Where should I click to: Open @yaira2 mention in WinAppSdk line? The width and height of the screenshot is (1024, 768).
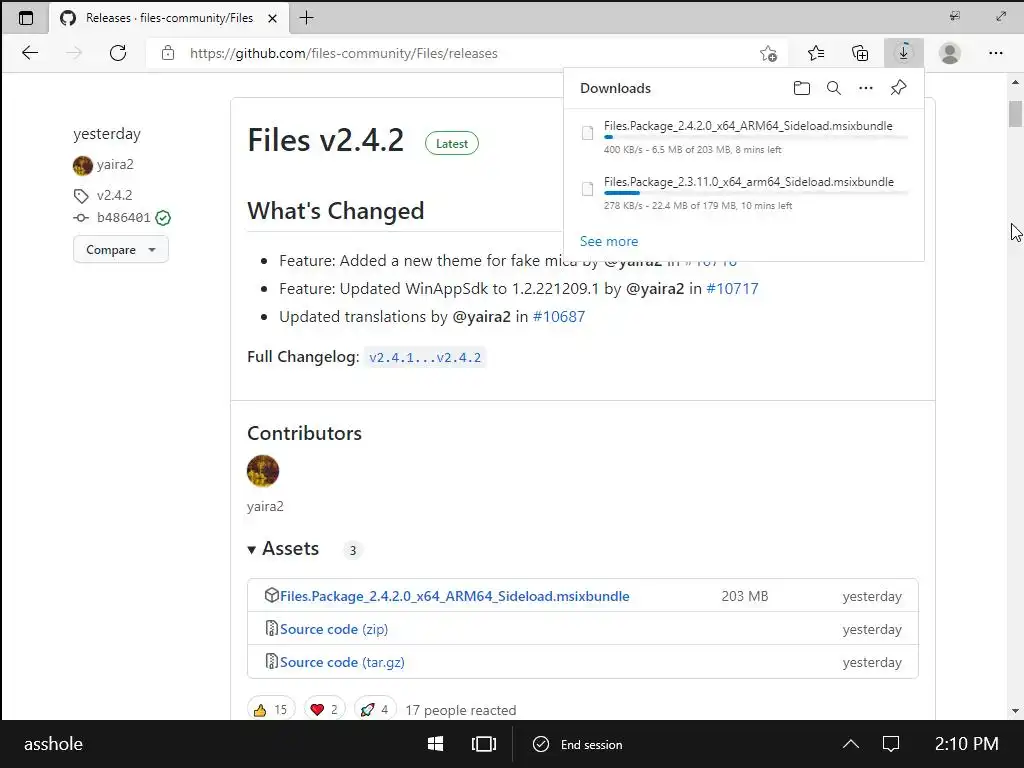655,289
